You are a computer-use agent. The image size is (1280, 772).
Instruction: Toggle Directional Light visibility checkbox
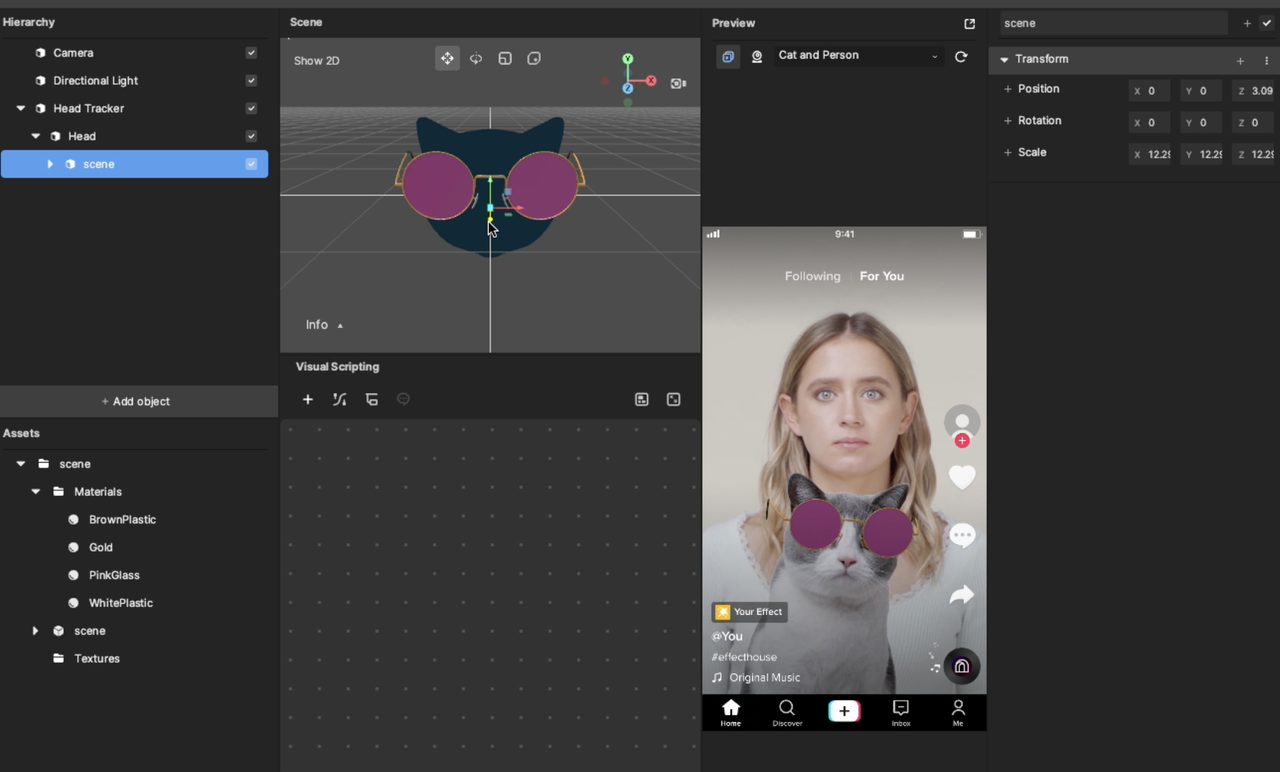pyautogui.click(x=251, y=81)
